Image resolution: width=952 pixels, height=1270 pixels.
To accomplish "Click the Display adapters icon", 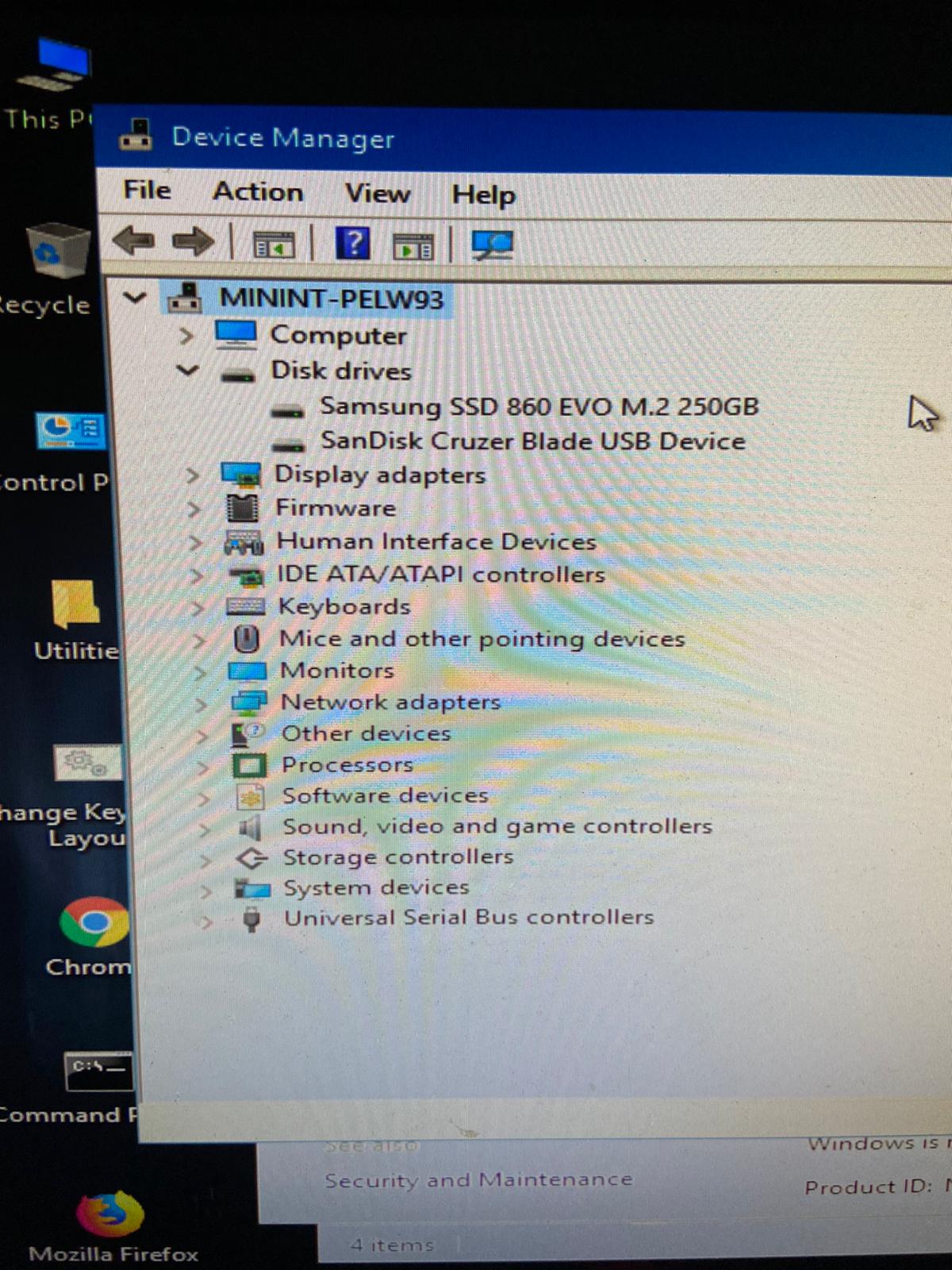I will point(241,475).
